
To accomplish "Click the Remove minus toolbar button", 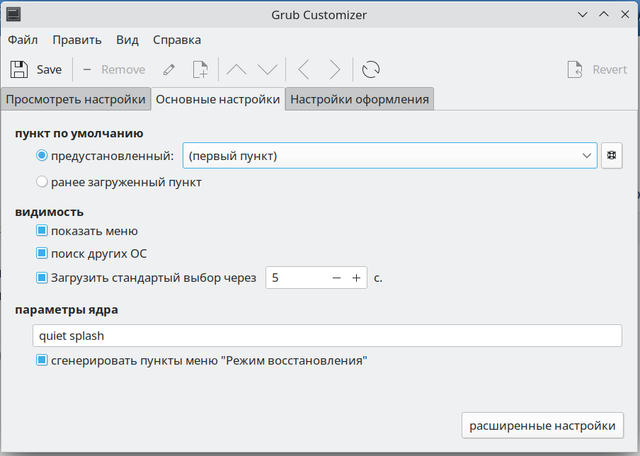I will point(114,69).
